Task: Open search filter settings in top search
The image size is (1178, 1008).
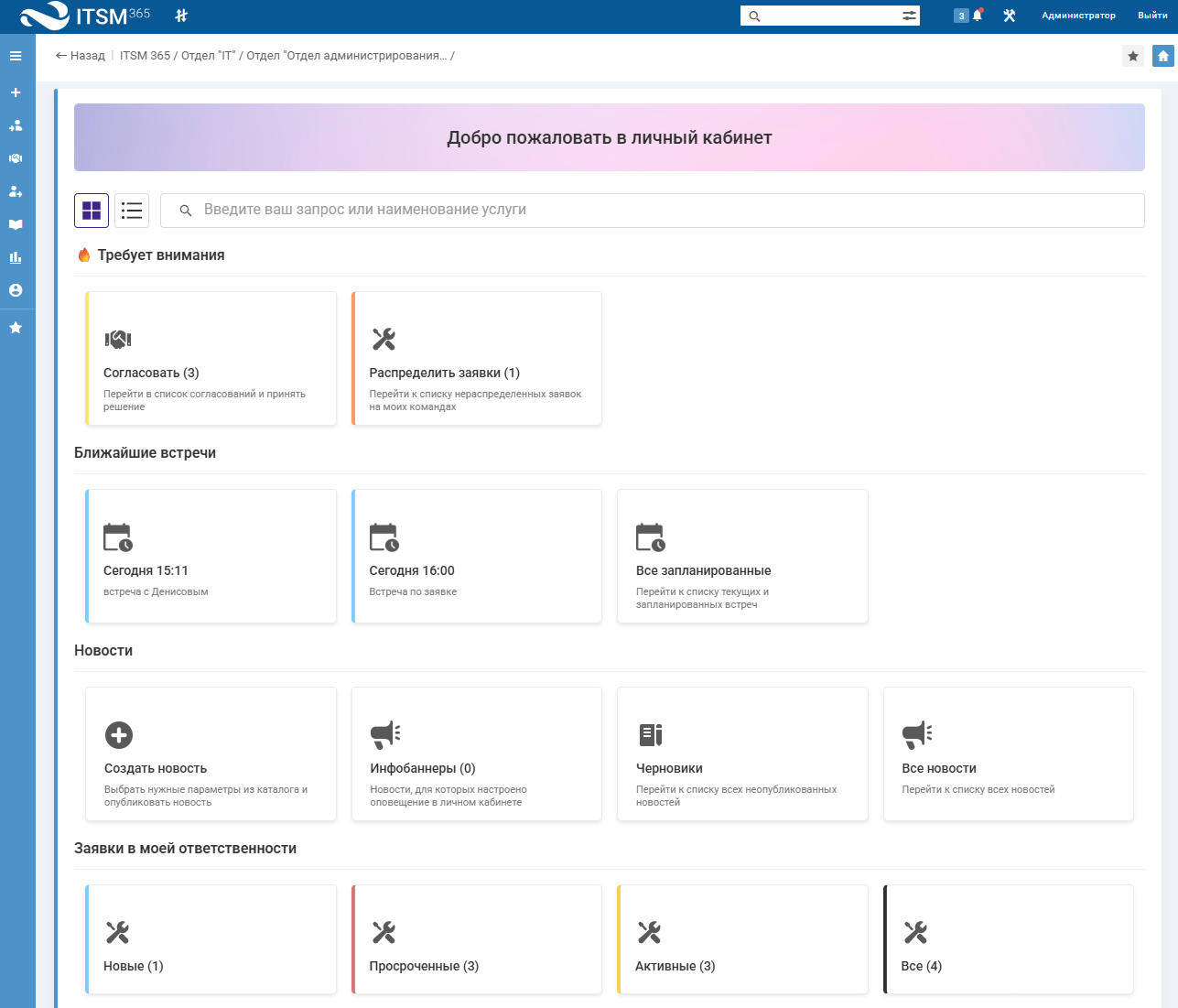Action: tap(909, 16)
